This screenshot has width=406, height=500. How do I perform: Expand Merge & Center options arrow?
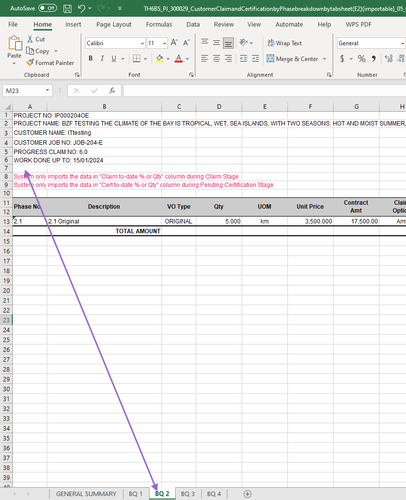tap(324, 59)
